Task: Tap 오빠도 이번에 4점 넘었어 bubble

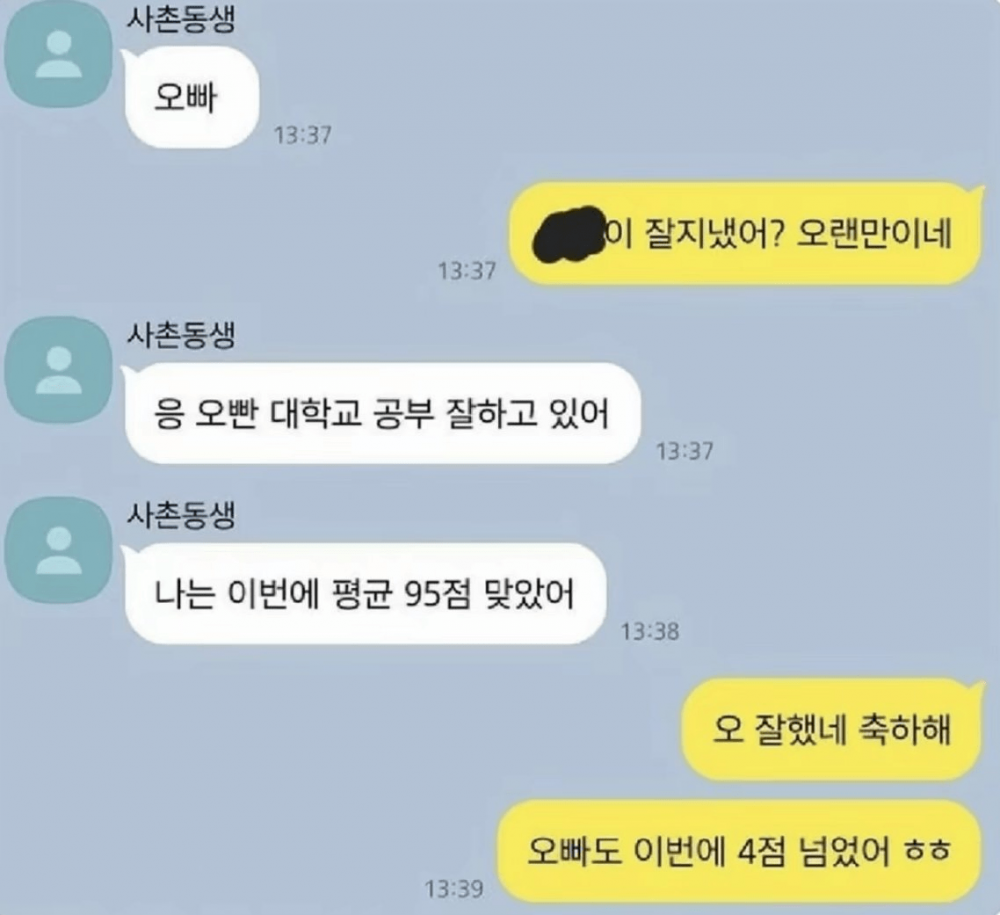Action: pos(740,851)
